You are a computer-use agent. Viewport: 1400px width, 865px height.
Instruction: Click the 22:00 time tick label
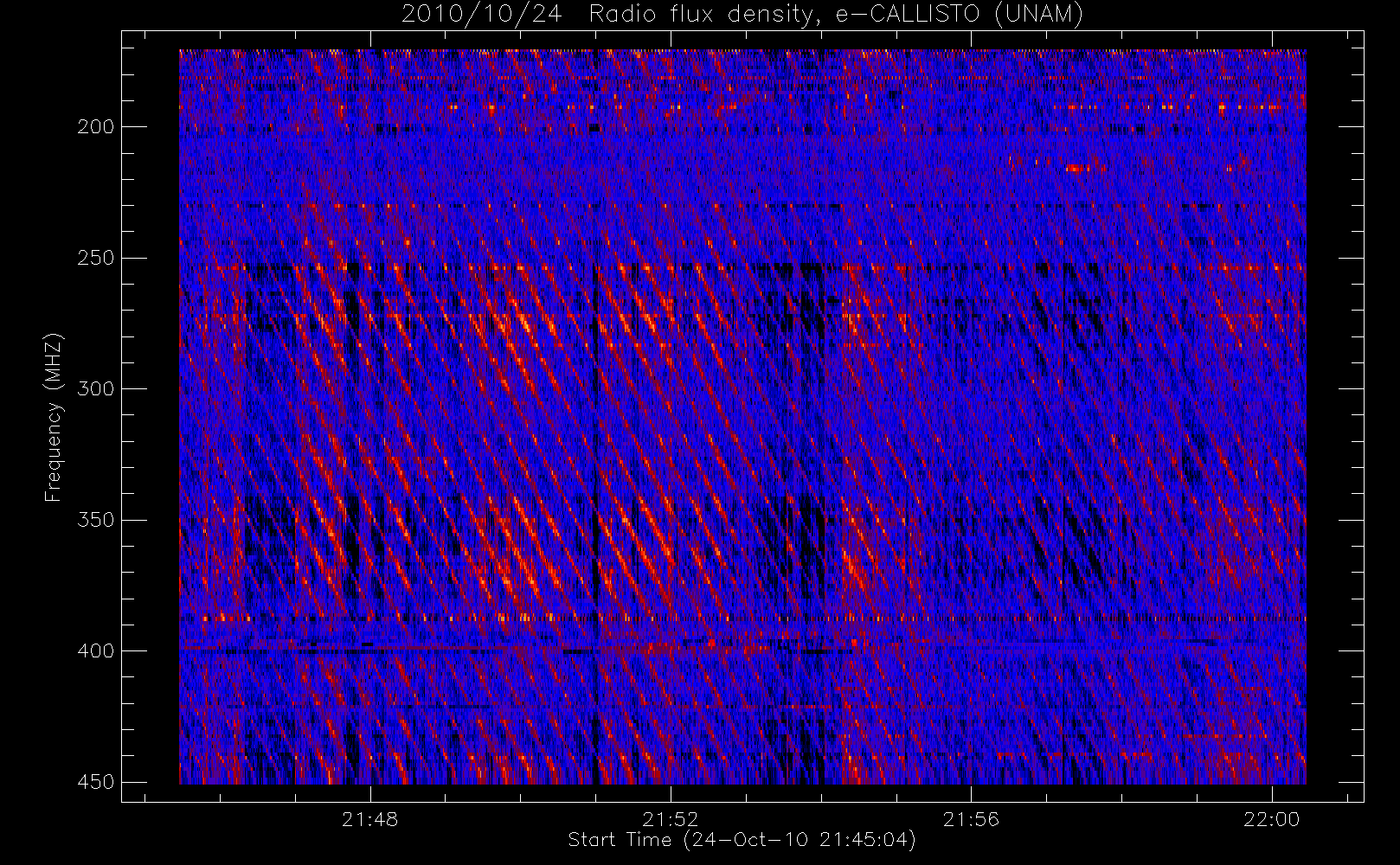point(1272,819)
